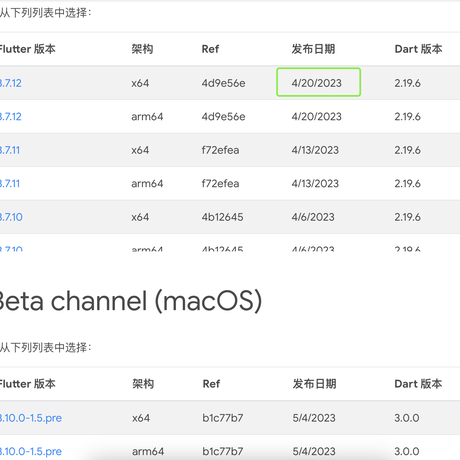Image resolution: width=460 pixels, height=460 pixels.
Task: Click the Ref header in the top table
Action: click(x=210, y=49)
